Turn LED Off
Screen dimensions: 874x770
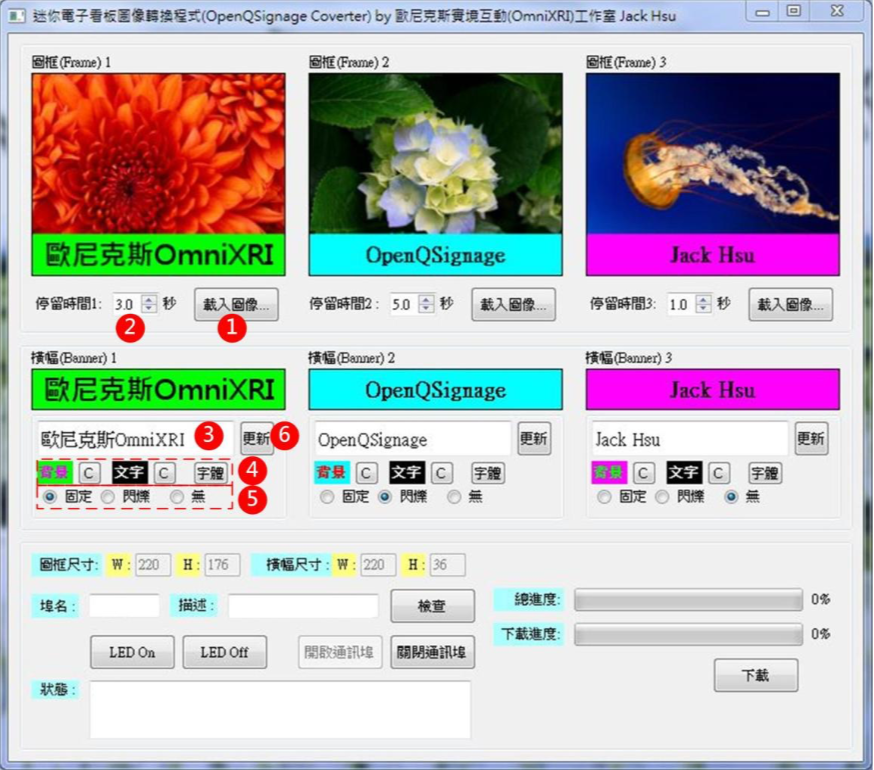pos(225,652)
